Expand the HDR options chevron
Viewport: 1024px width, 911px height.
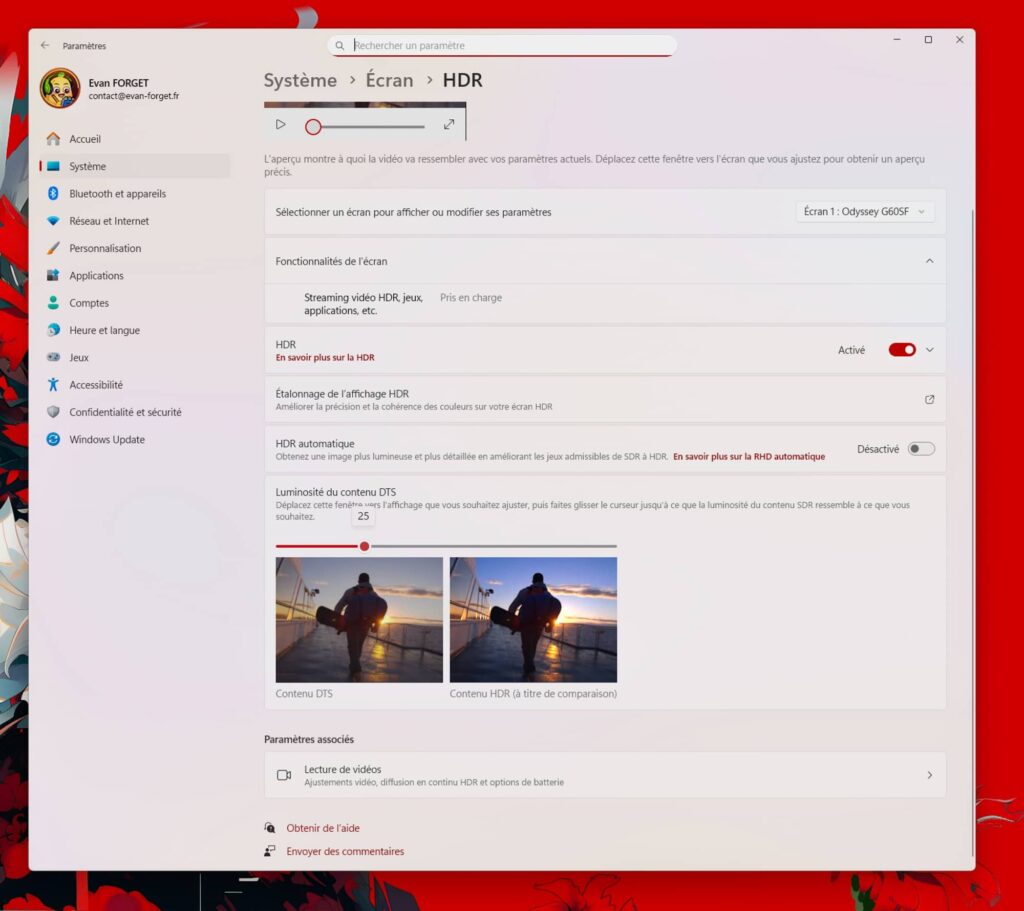click(x=929, y=350)
